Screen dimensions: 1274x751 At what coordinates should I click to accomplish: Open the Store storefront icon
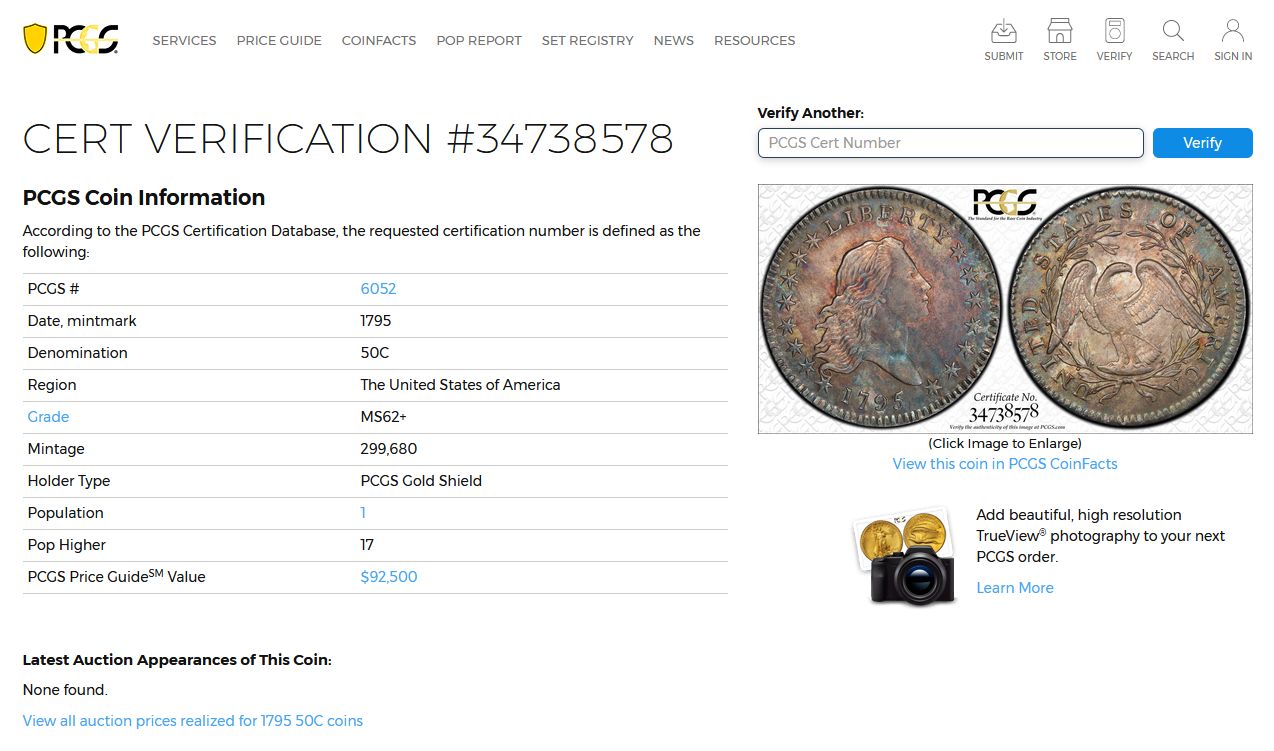click(x=1059, y=31)
